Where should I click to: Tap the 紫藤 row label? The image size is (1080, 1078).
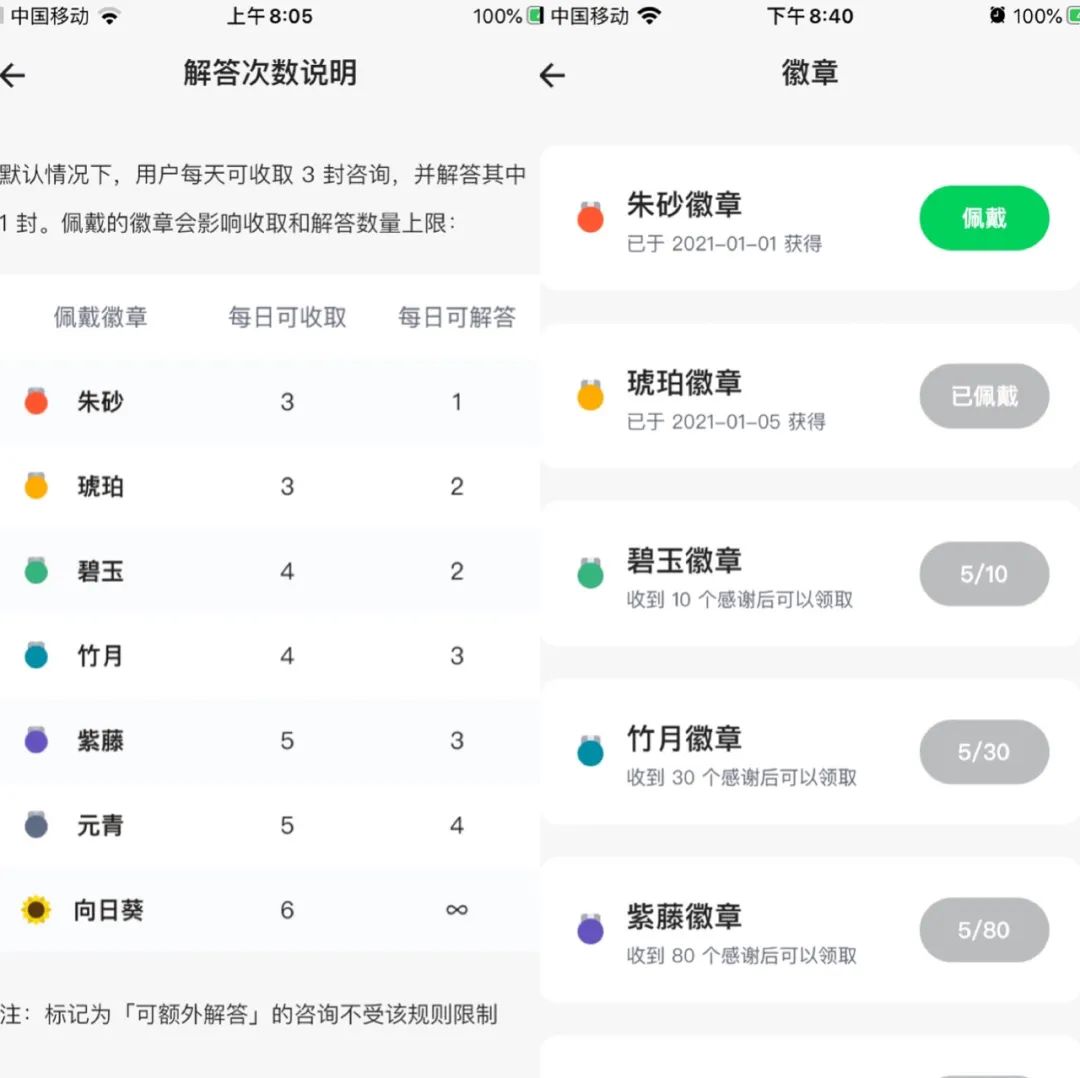click(101, 740)
